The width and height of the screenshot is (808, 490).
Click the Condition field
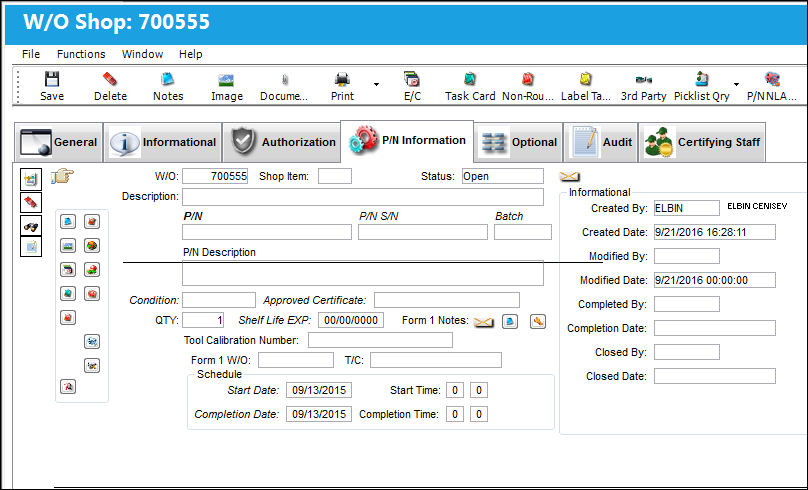coord(219,300)
